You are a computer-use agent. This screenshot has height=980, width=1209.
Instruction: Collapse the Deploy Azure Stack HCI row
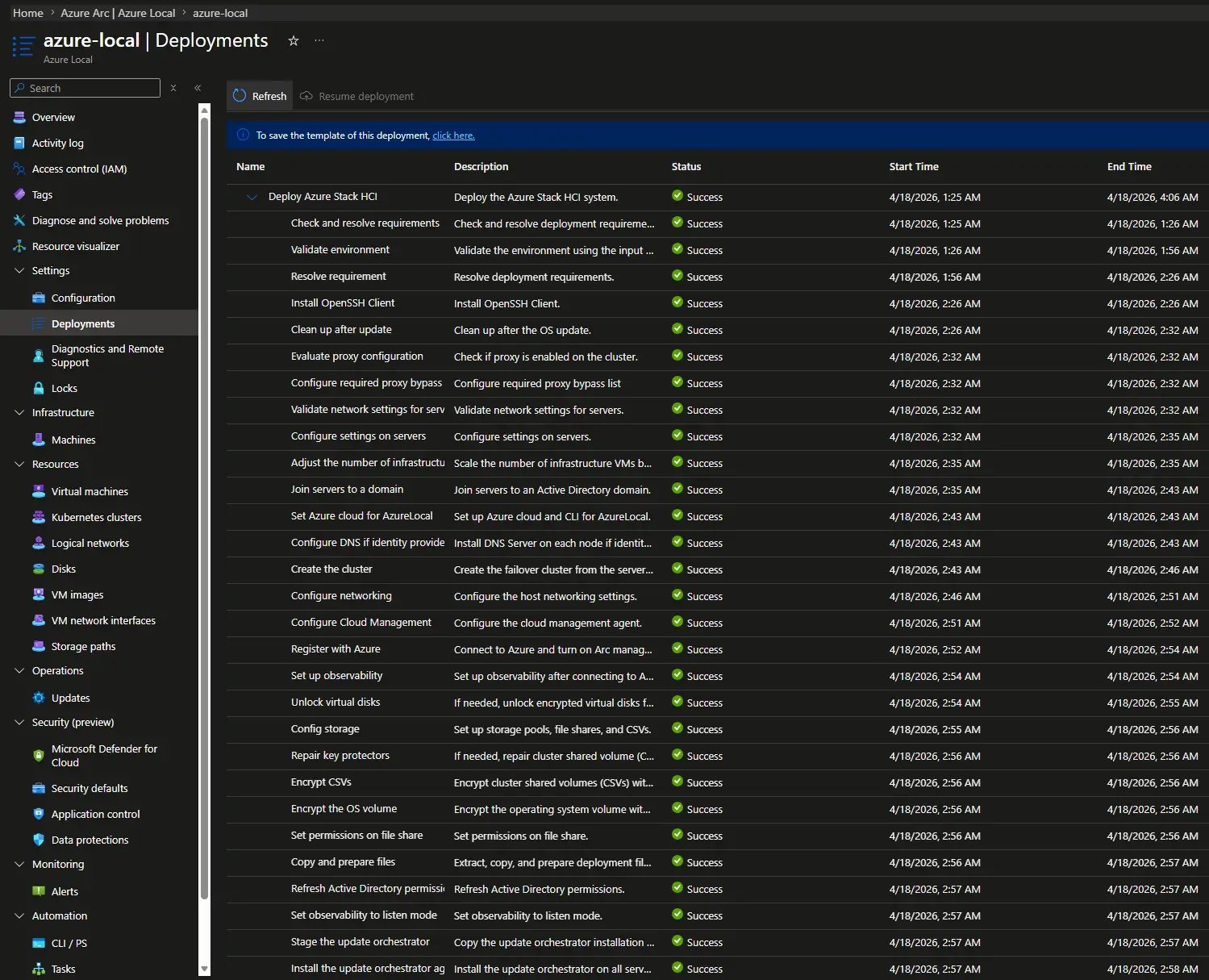(x=252, y=197)
